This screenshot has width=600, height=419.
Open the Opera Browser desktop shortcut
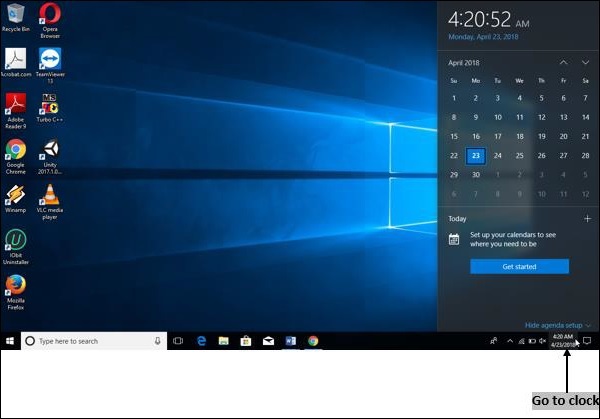(x=49, y=16)
